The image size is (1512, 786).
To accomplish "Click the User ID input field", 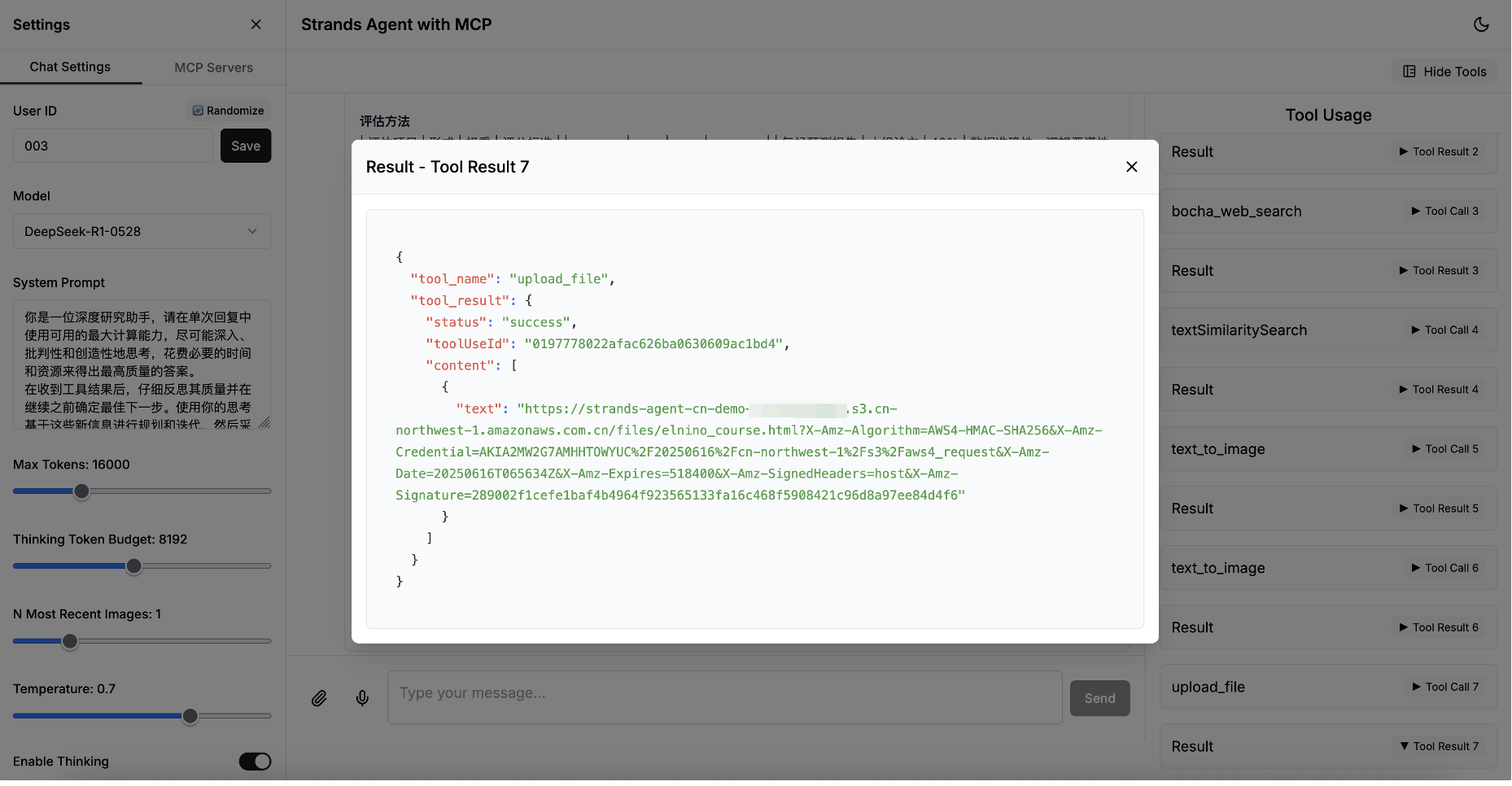I will click(x=113, y=146).
